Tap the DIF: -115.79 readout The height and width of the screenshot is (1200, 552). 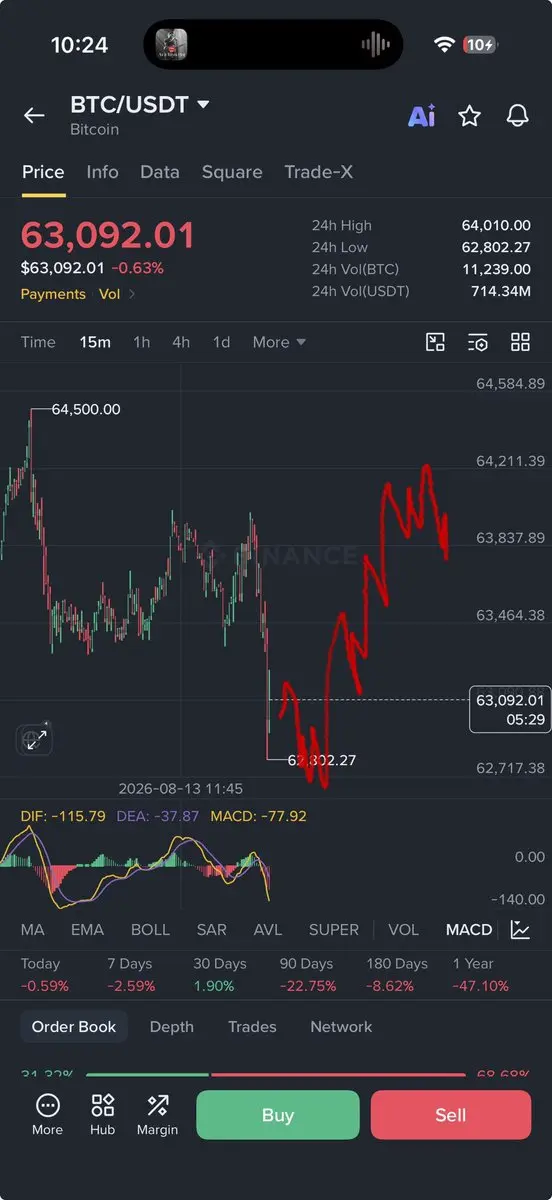point(63,816)
